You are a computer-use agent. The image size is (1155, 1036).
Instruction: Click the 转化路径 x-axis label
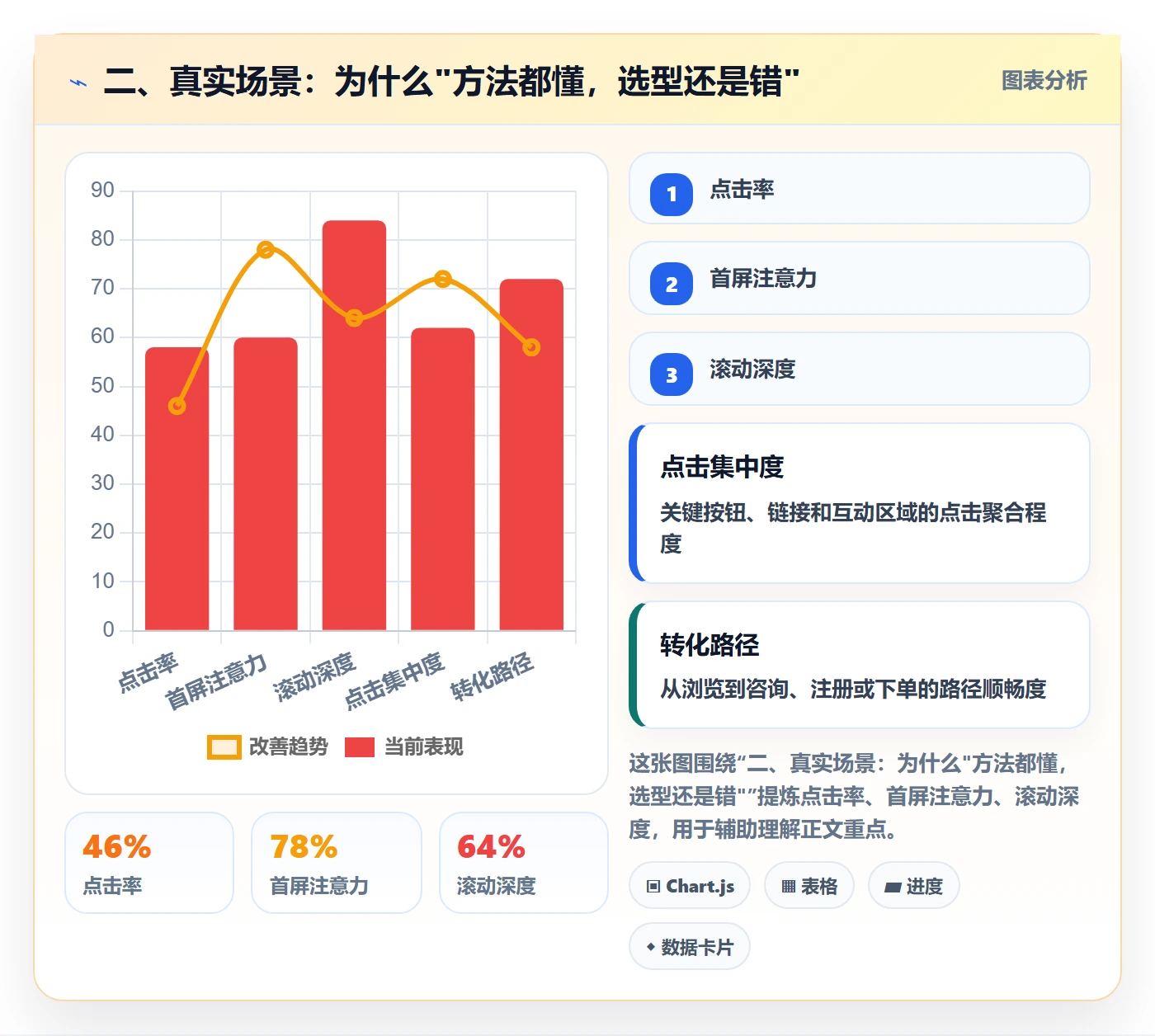pyautogui.click(x=493, y=676)
